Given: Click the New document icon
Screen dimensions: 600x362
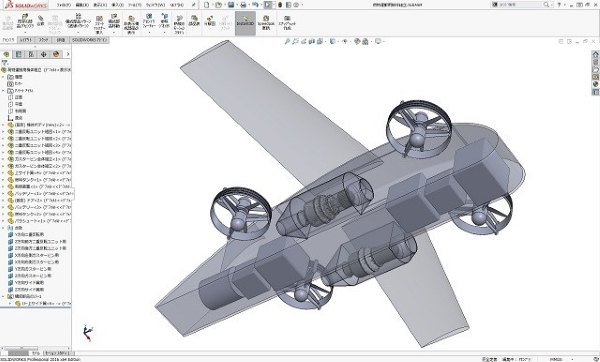Looking at the screenshot, I should (207, 5).
